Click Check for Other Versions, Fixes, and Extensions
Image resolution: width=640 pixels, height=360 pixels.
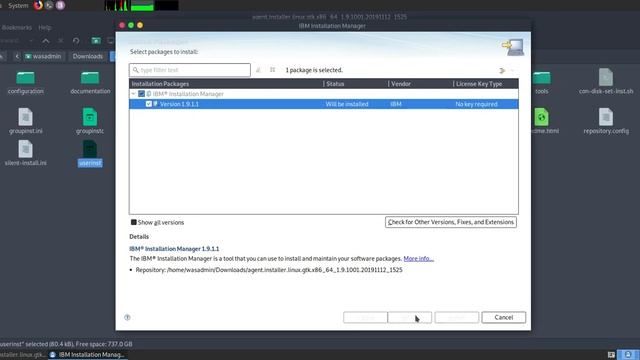451,222
